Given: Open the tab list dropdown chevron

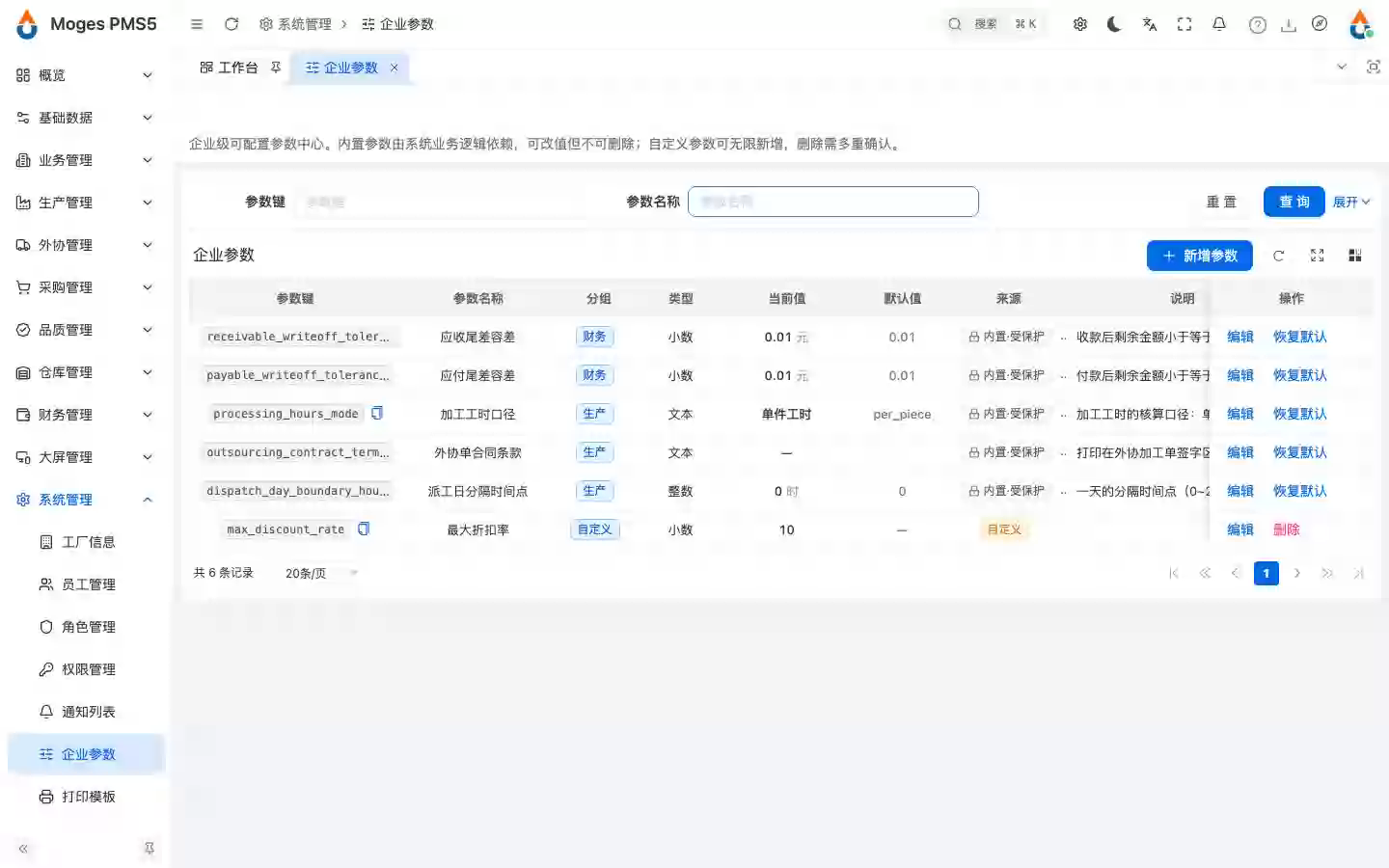Looking at the screenshot, I should click(1342, 67).
